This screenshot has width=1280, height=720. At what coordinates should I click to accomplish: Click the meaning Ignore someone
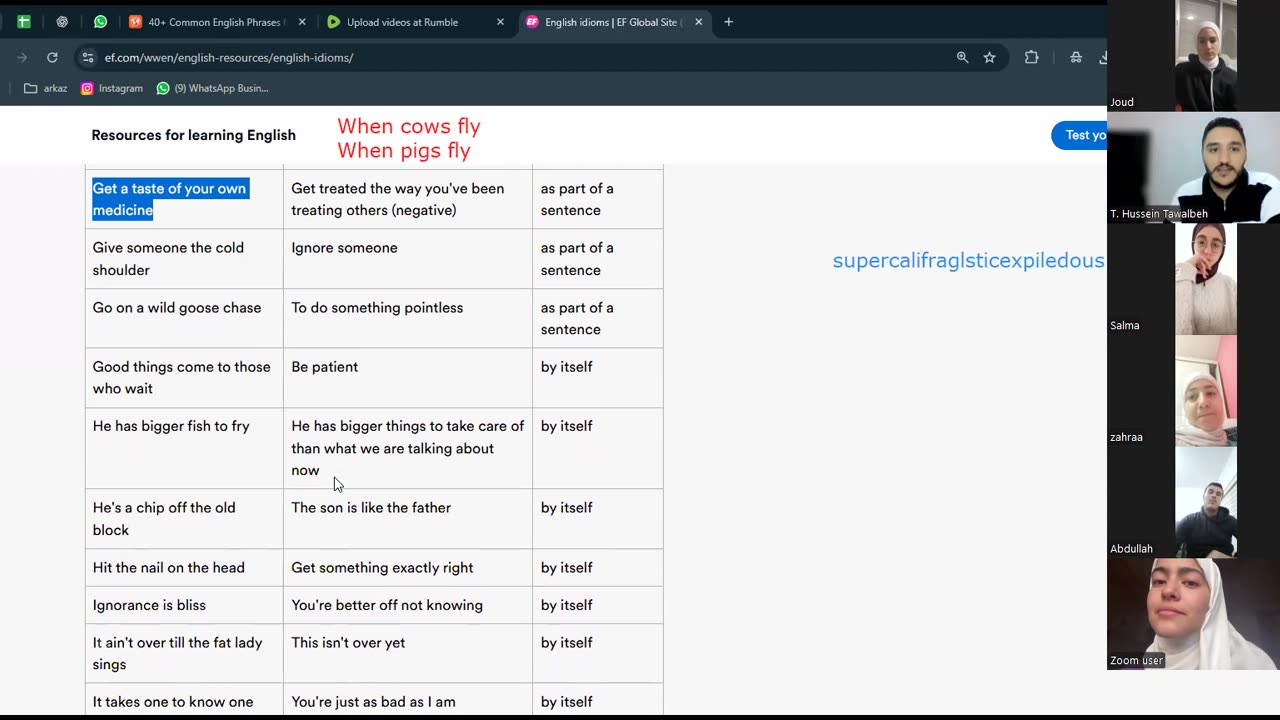[x=344, y=248]
